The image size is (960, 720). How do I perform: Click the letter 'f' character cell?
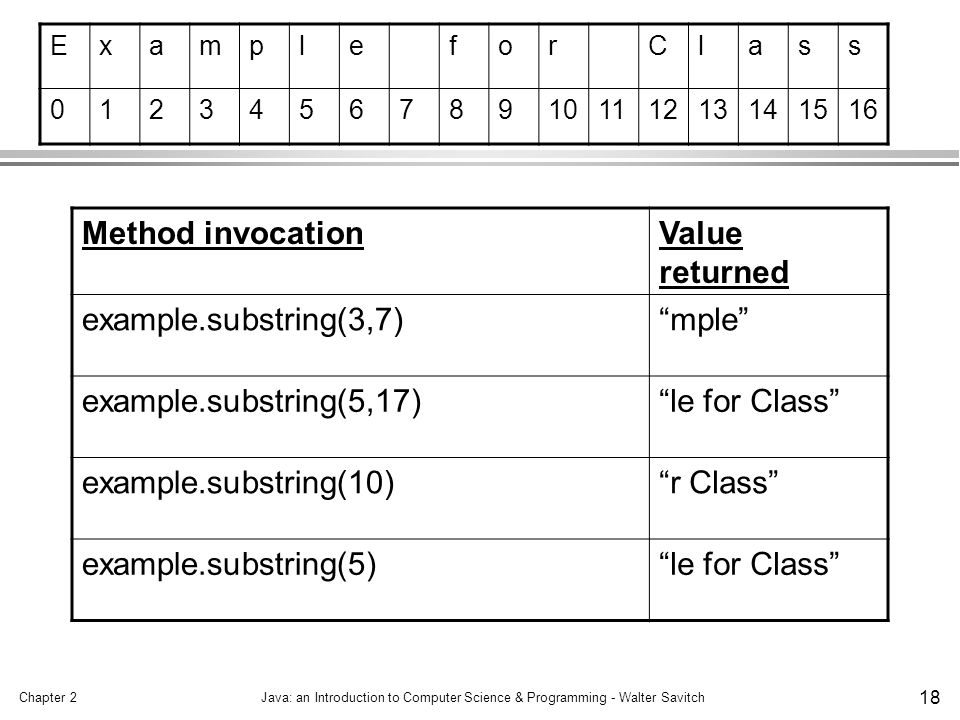pyautogui.click(x=464, y=56)
